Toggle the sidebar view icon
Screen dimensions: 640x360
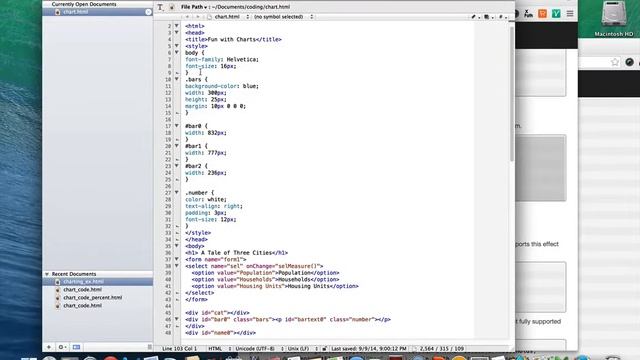(x=76, y=347)
